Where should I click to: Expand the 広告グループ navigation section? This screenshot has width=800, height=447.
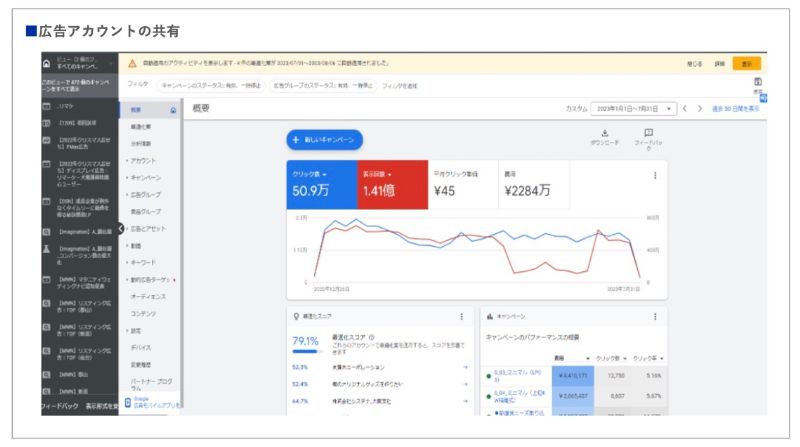145,194
